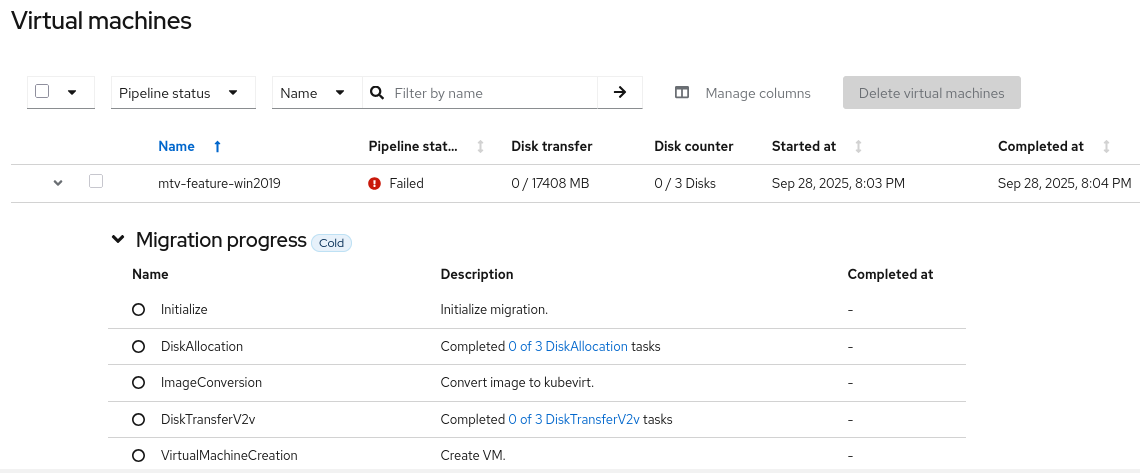Click the Delete virtual machines button
The image size is (1140, 473).
(931, 93)
